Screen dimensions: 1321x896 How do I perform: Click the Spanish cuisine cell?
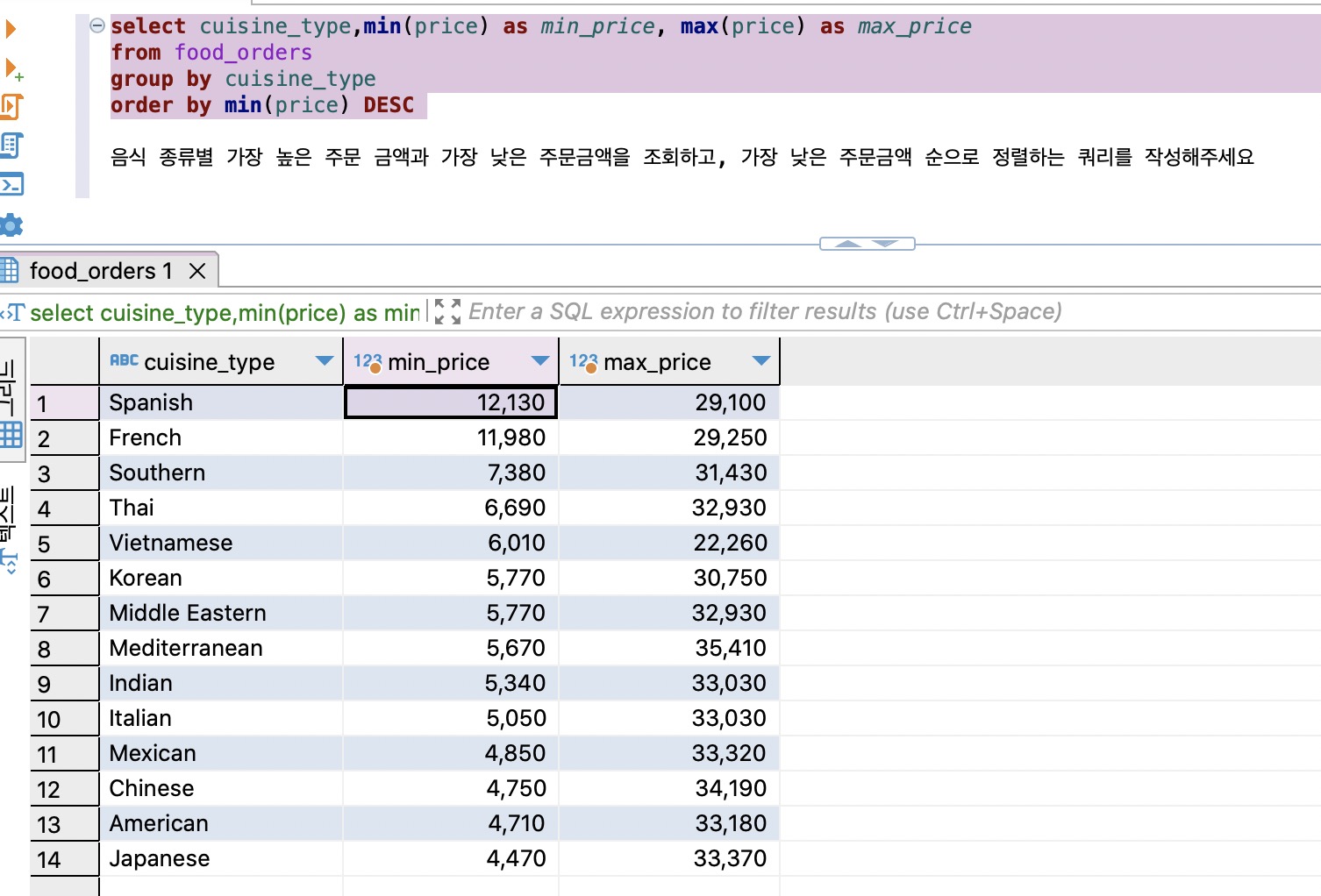pyautogui.click(x=220, y=402)
